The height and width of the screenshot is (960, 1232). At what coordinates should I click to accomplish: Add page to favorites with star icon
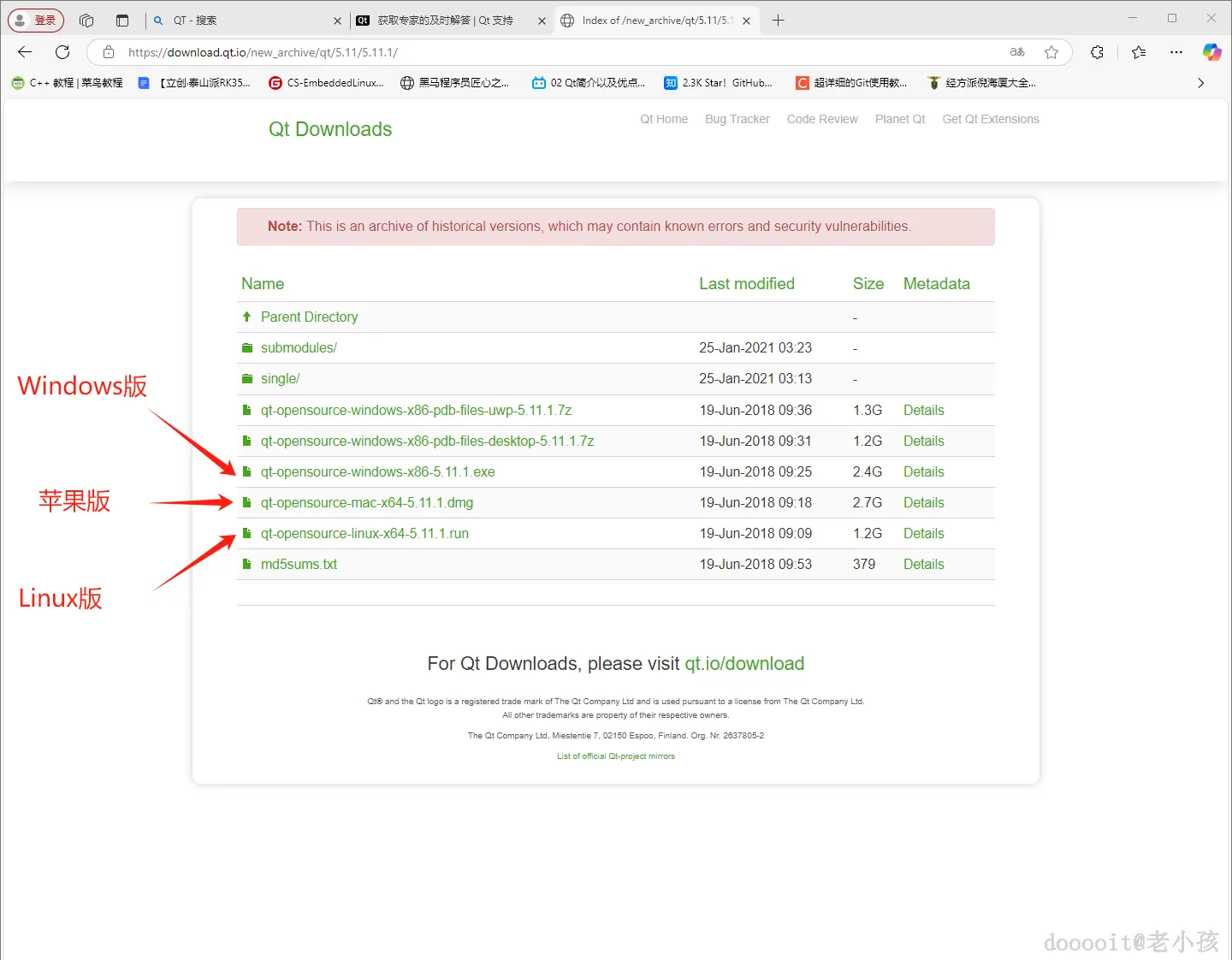[x=1051, y=52]
